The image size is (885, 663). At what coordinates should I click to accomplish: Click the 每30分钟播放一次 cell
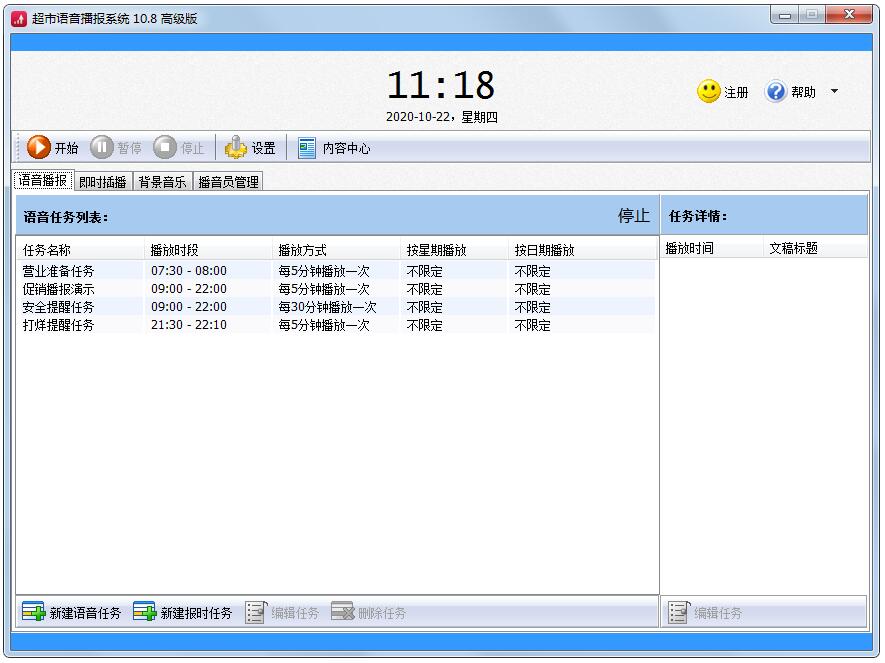click(327, 307)
